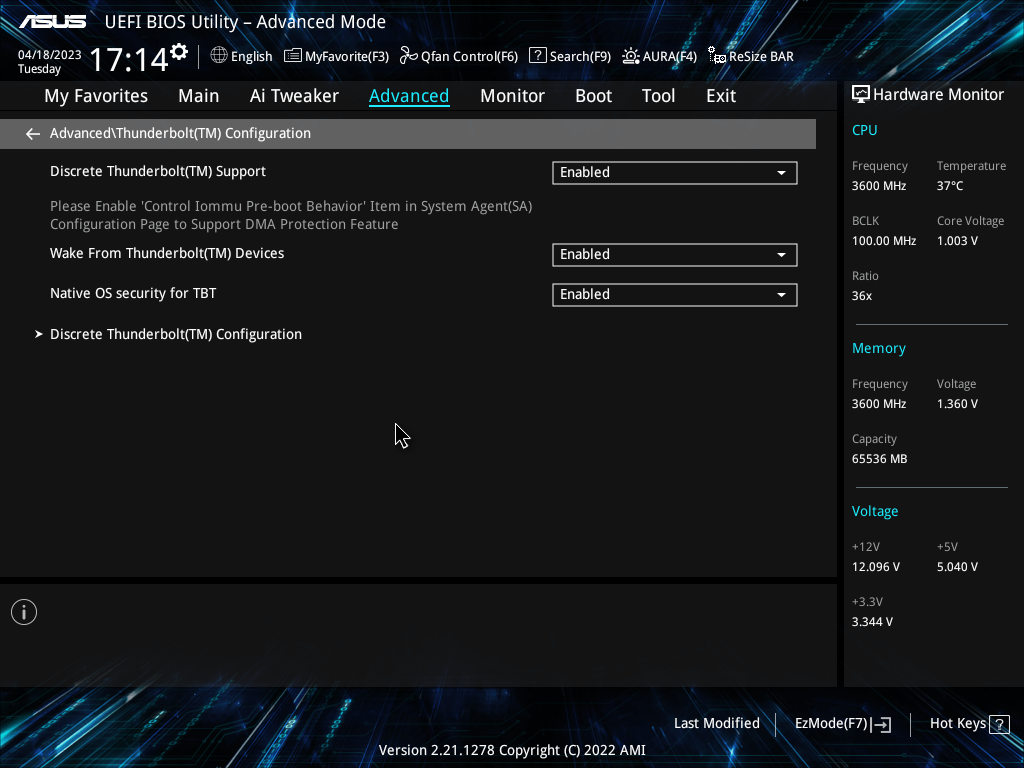Click Native OS security for TBT label
Viewport: 1024px width, 768px height.
tap(133, 294)
